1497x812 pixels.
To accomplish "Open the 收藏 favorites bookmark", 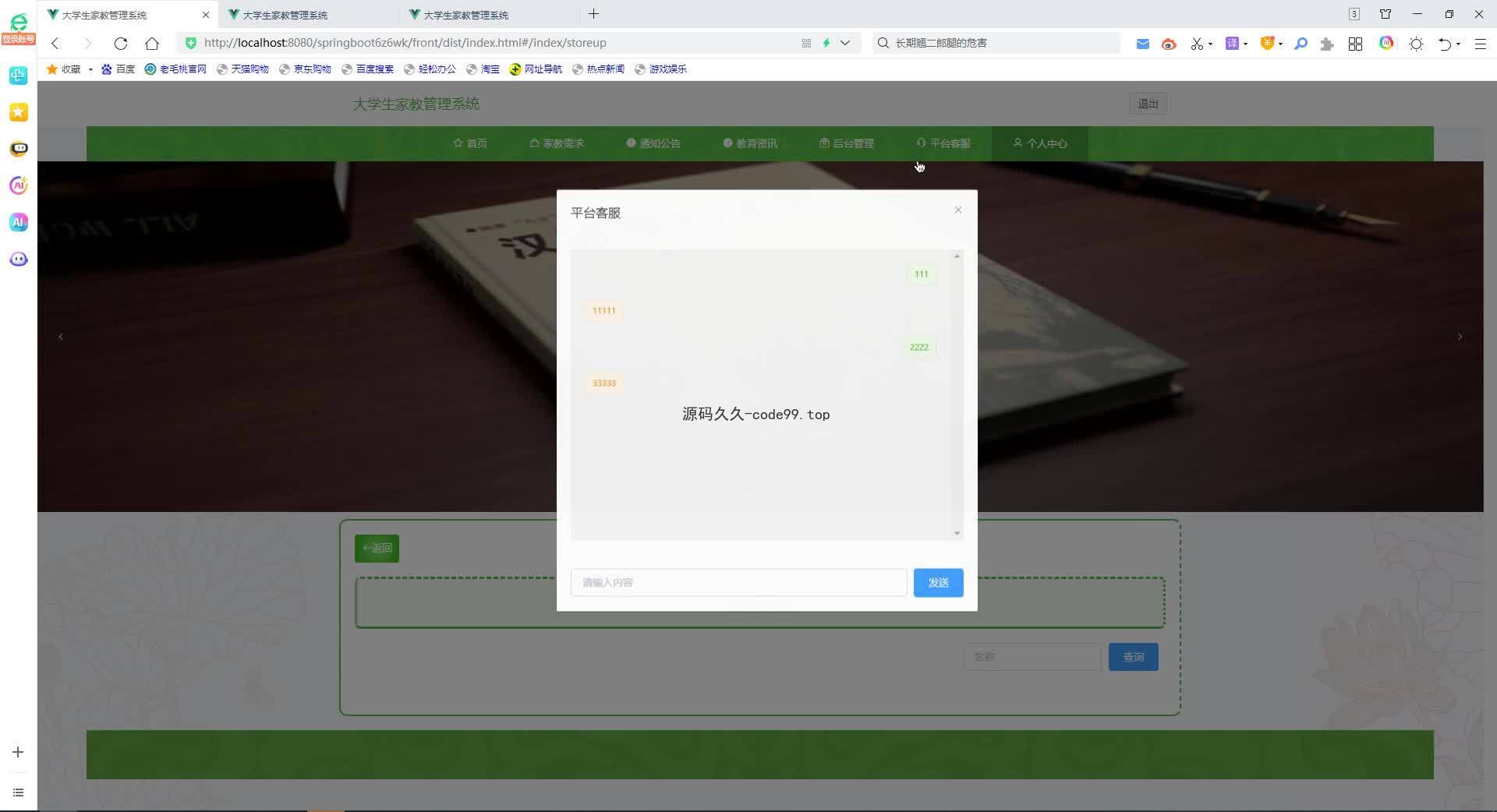I will click(64, 69).
